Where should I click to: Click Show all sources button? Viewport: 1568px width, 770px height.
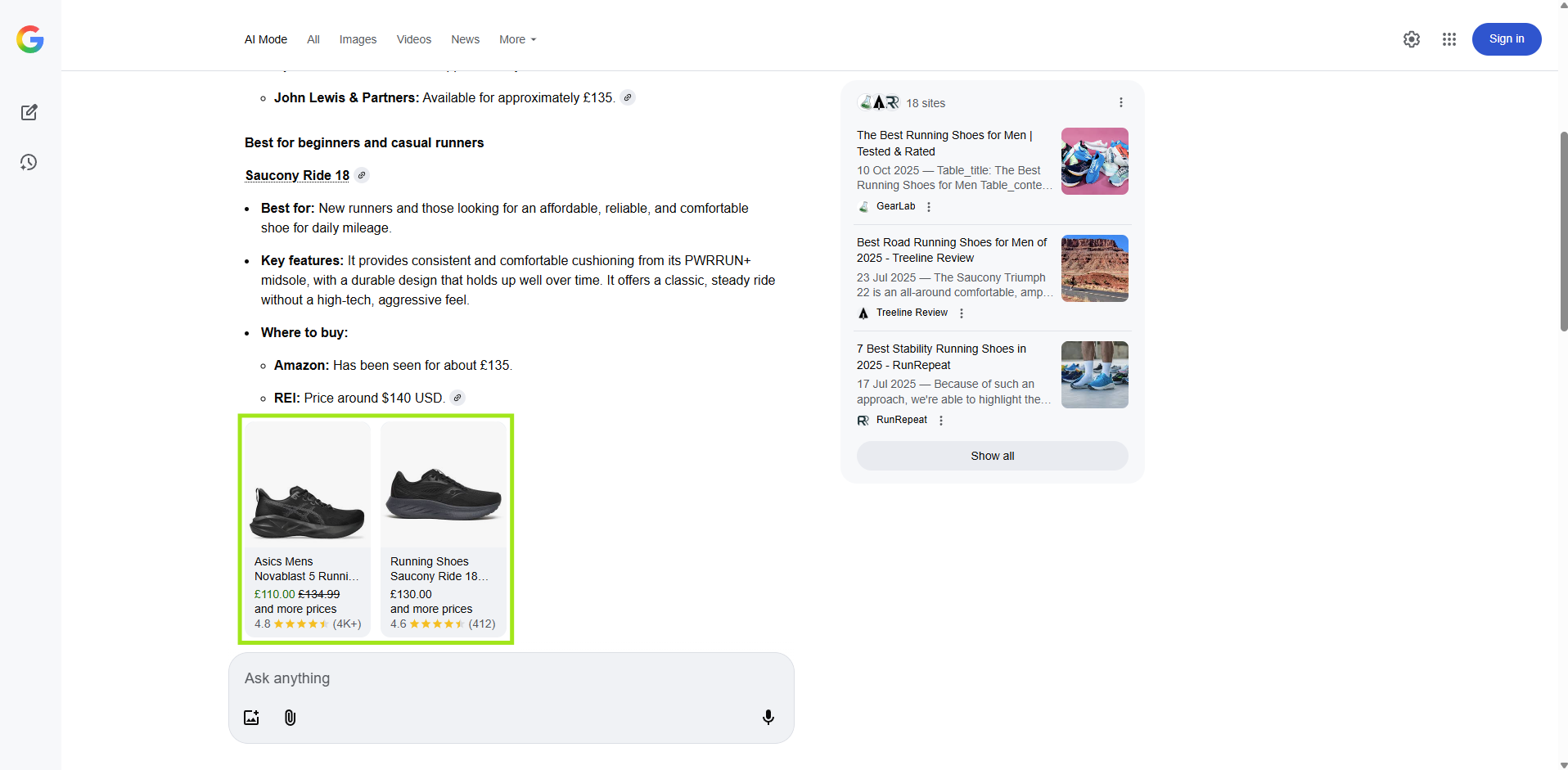[x=992, y=456]
